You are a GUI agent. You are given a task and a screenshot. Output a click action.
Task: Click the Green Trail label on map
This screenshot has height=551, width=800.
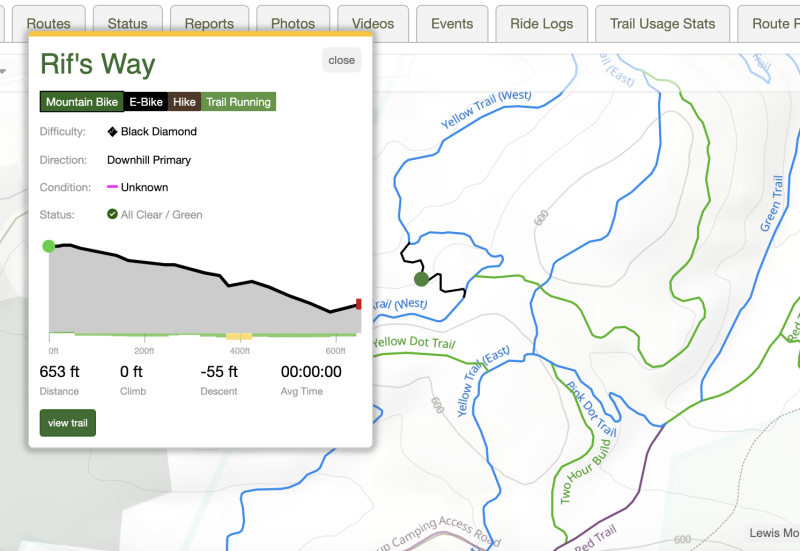(772, 204)
